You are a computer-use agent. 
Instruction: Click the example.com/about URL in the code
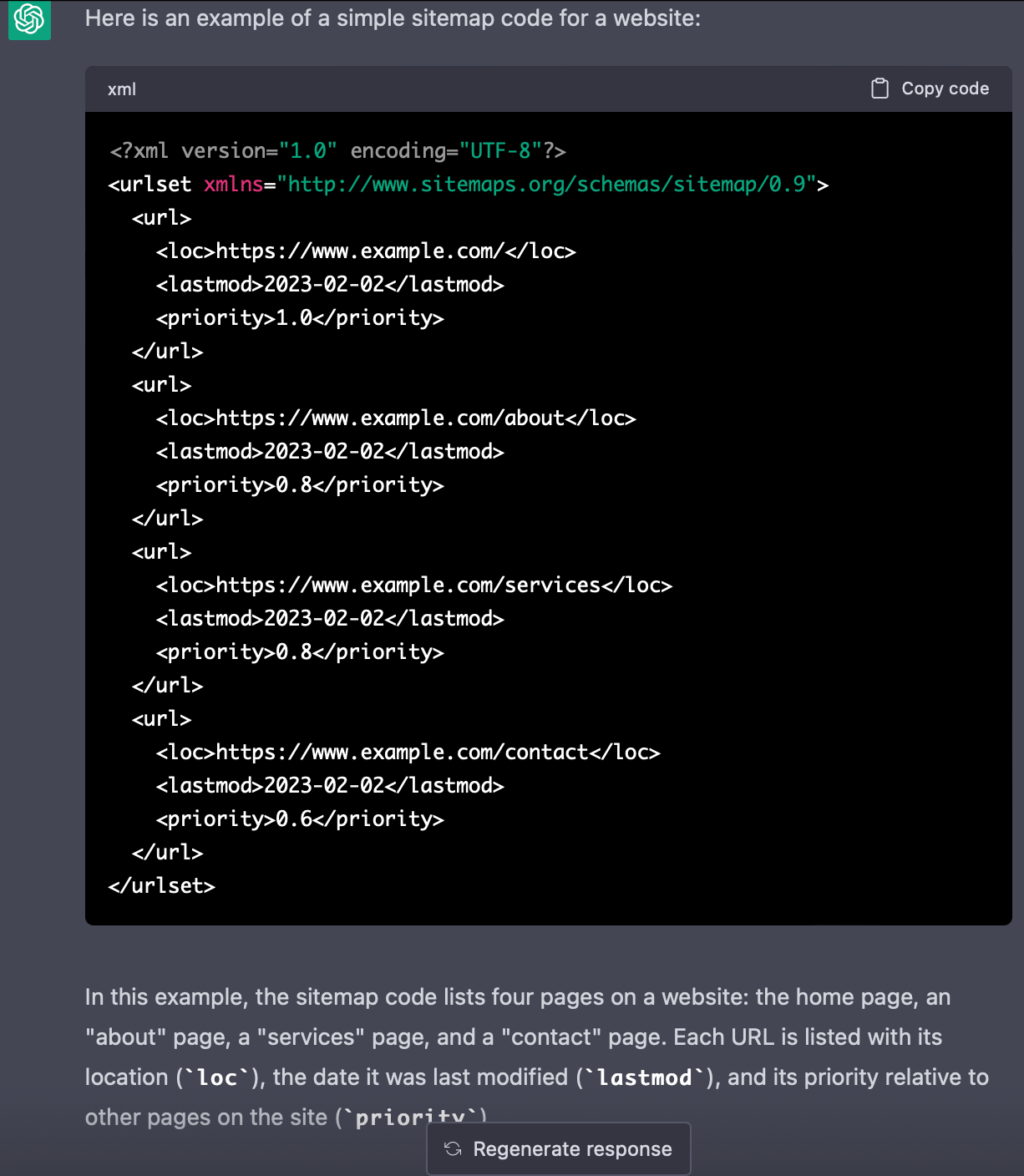pos(391,418)
